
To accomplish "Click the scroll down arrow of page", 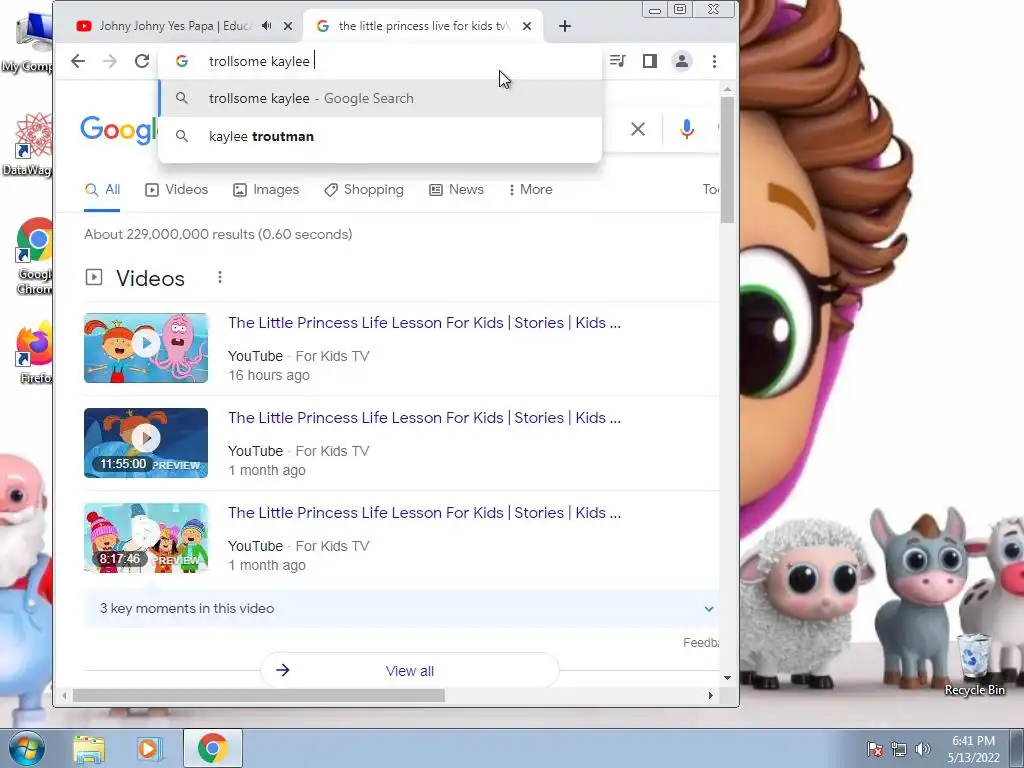I will coord(728,678).
